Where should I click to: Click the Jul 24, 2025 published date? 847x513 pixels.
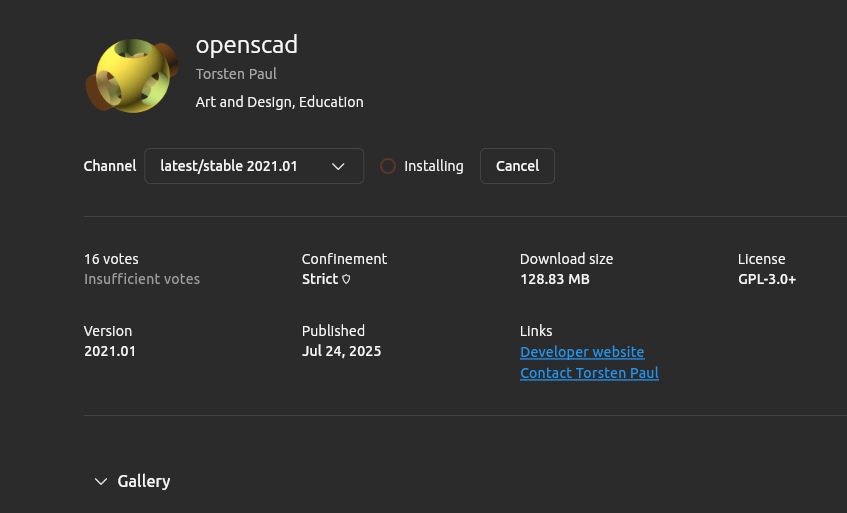point(341,351)
